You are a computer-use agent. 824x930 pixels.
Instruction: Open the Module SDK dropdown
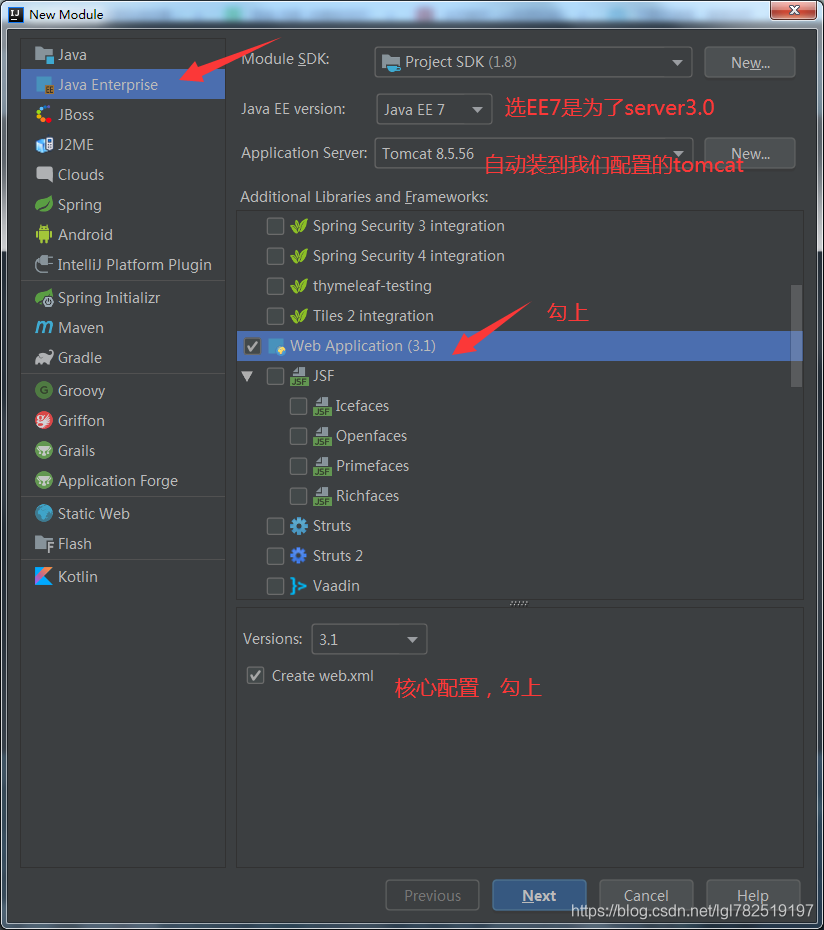[x=533, y=62]
